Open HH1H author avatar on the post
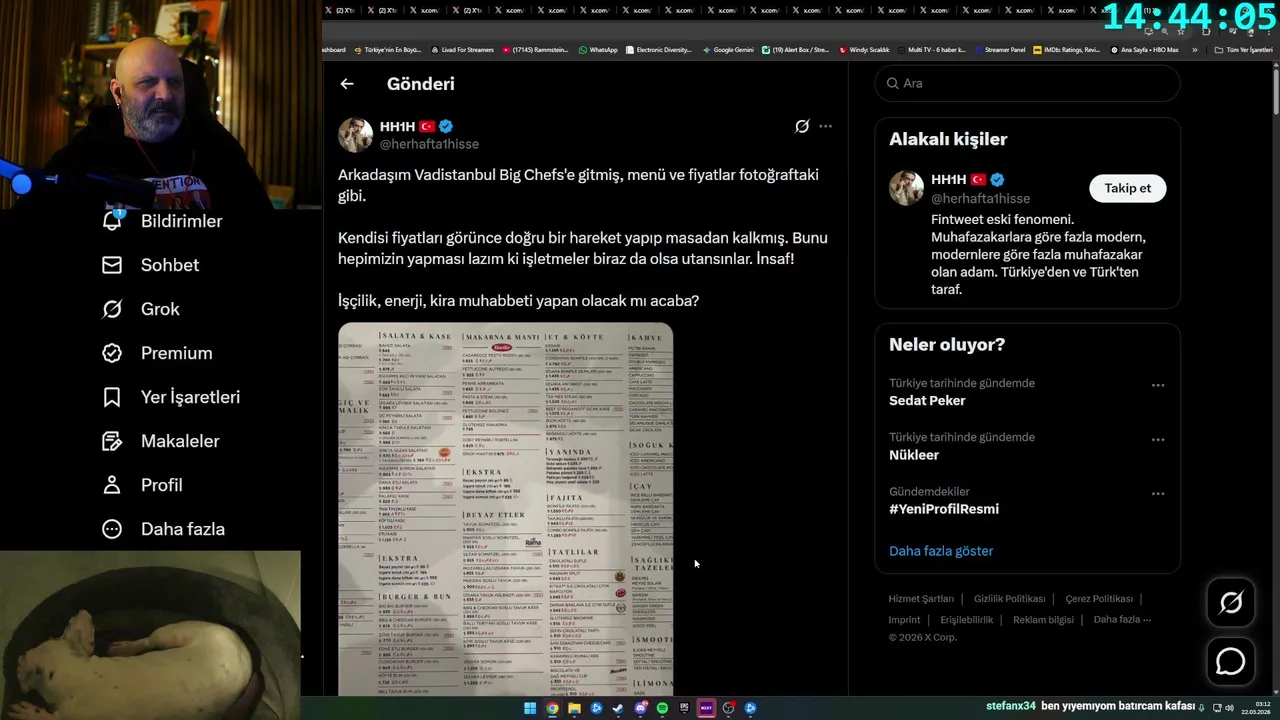 point(355,135)
